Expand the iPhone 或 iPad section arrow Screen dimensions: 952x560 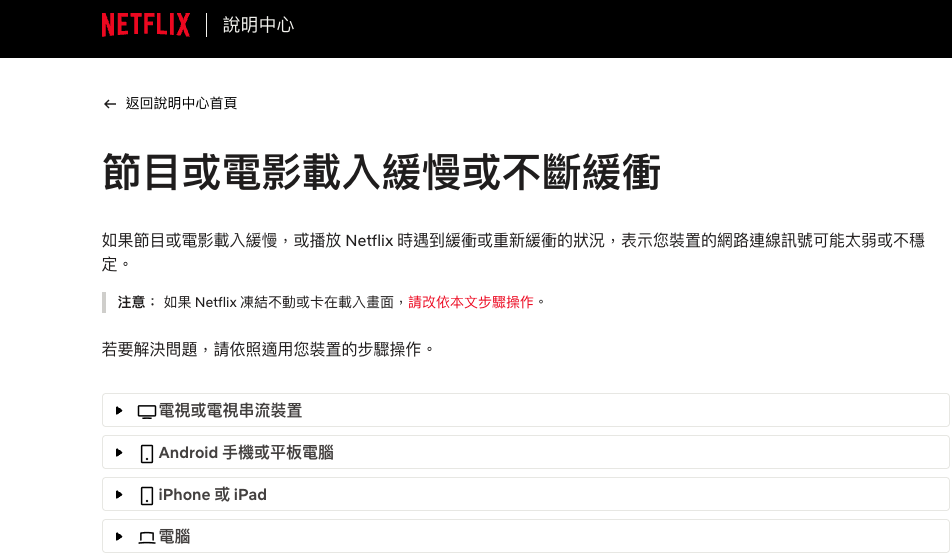click(119, 494)
